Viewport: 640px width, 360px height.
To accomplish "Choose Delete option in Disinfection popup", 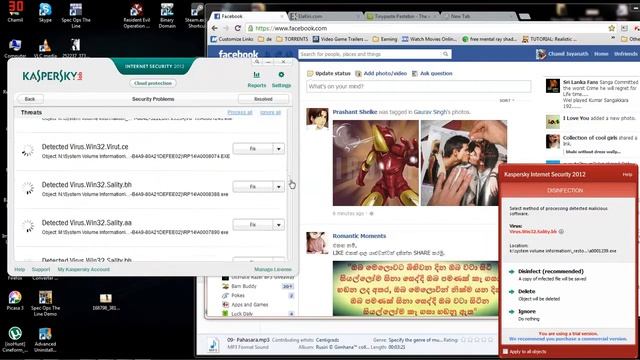I will click(x=527, y=291).
